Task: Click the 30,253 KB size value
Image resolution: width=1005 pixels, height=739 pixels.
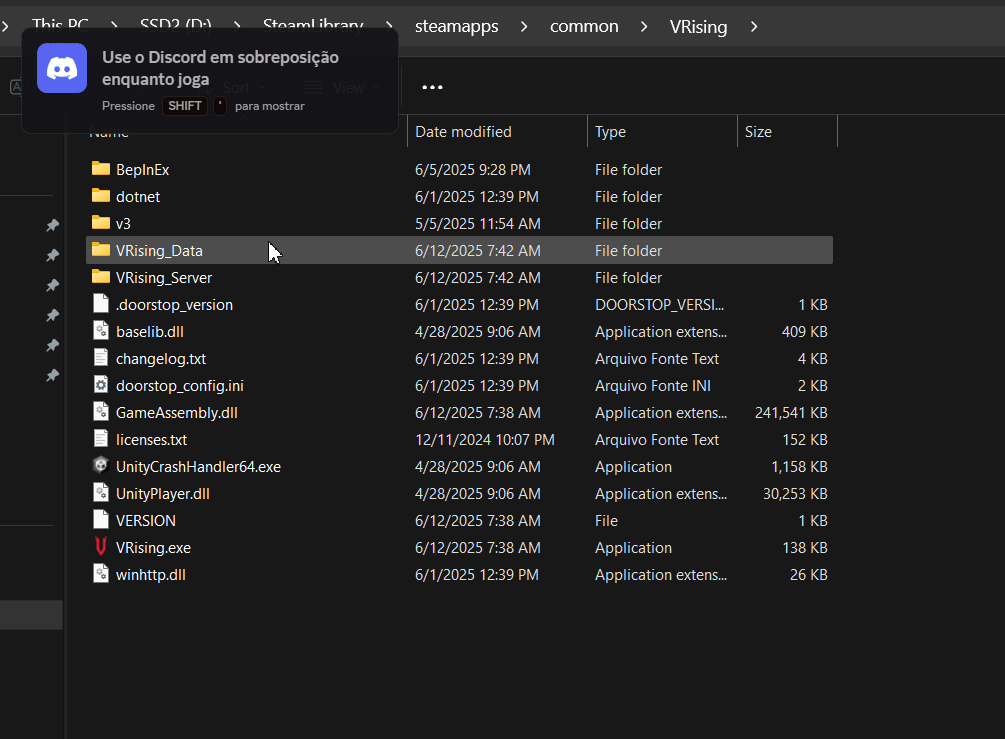Action: coord(795,494)
